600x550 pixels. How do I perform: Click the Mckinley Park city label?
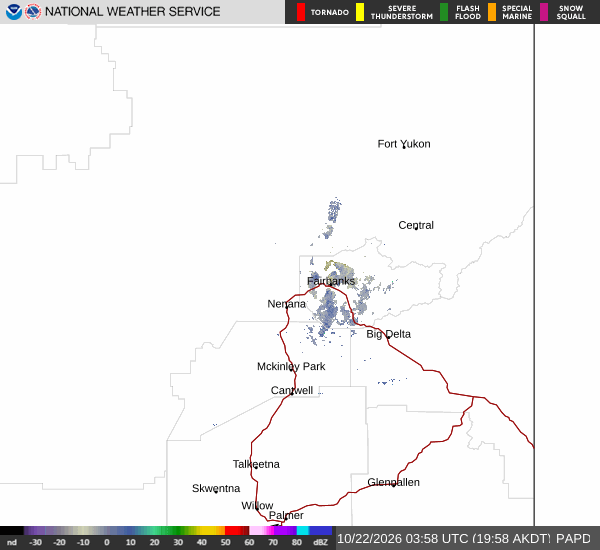(x=291, y=367)
